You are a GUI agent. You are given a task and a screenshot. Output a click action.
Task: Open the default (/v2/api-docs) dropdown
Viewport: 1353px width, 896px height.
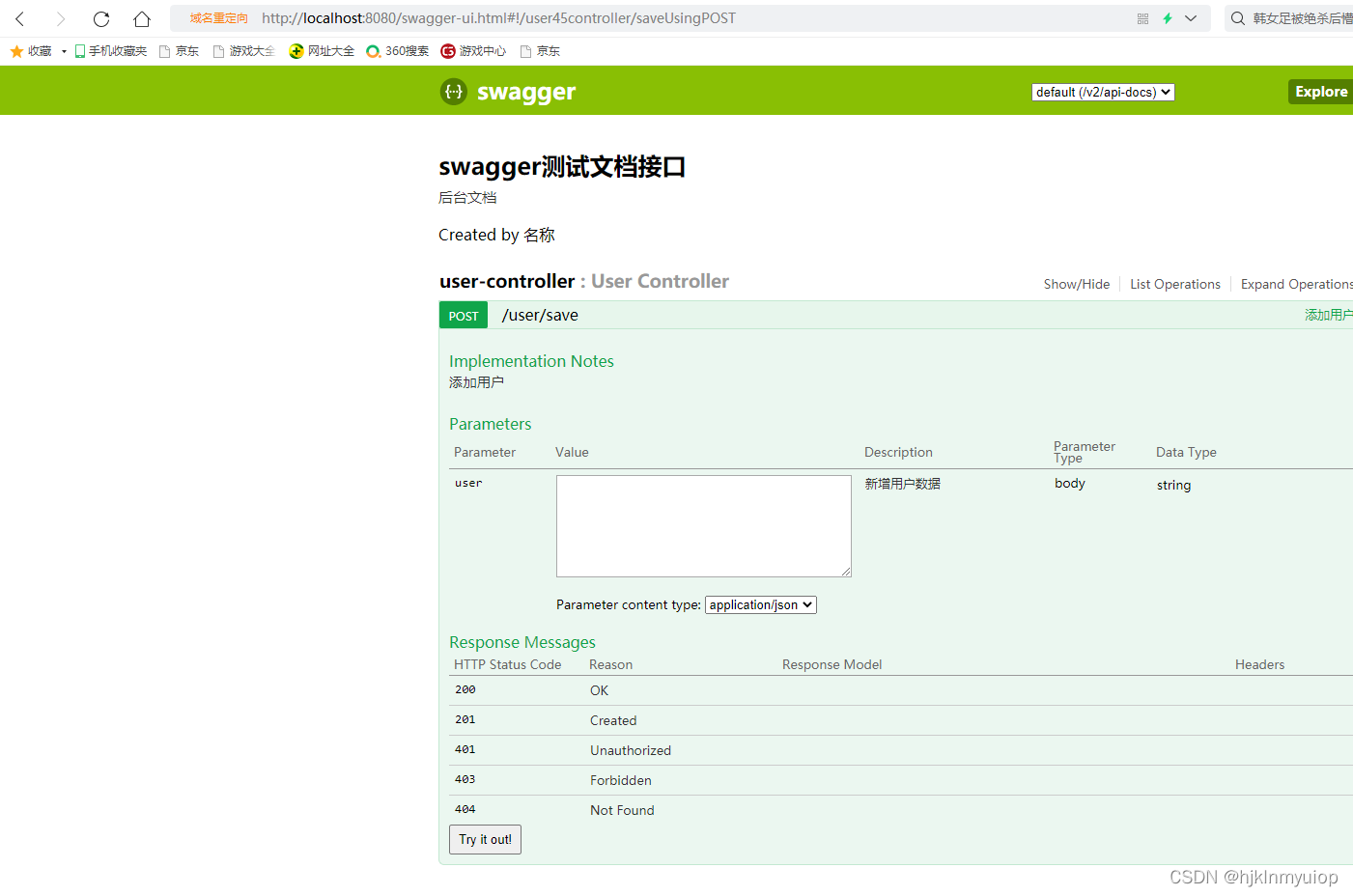(x=1103, y=92)
